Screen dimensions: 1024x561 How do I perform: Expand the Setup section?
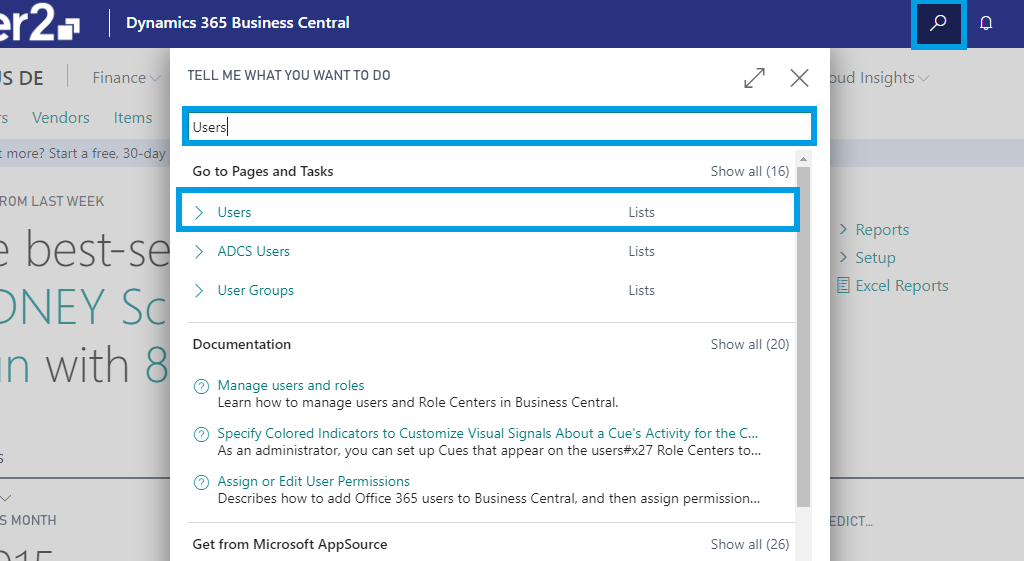(x=844, y=258)
